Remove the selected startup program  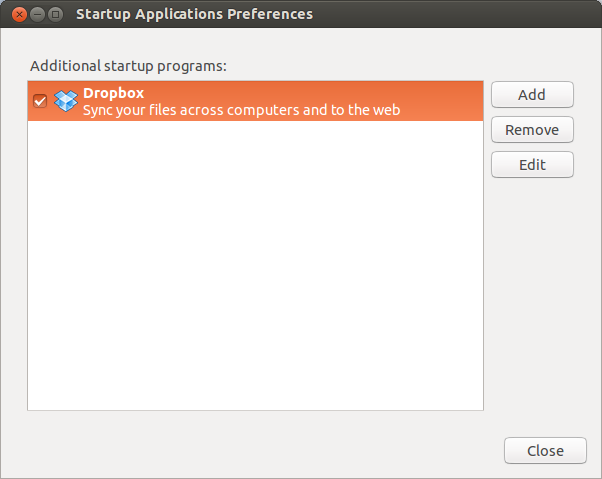[532, 130]
